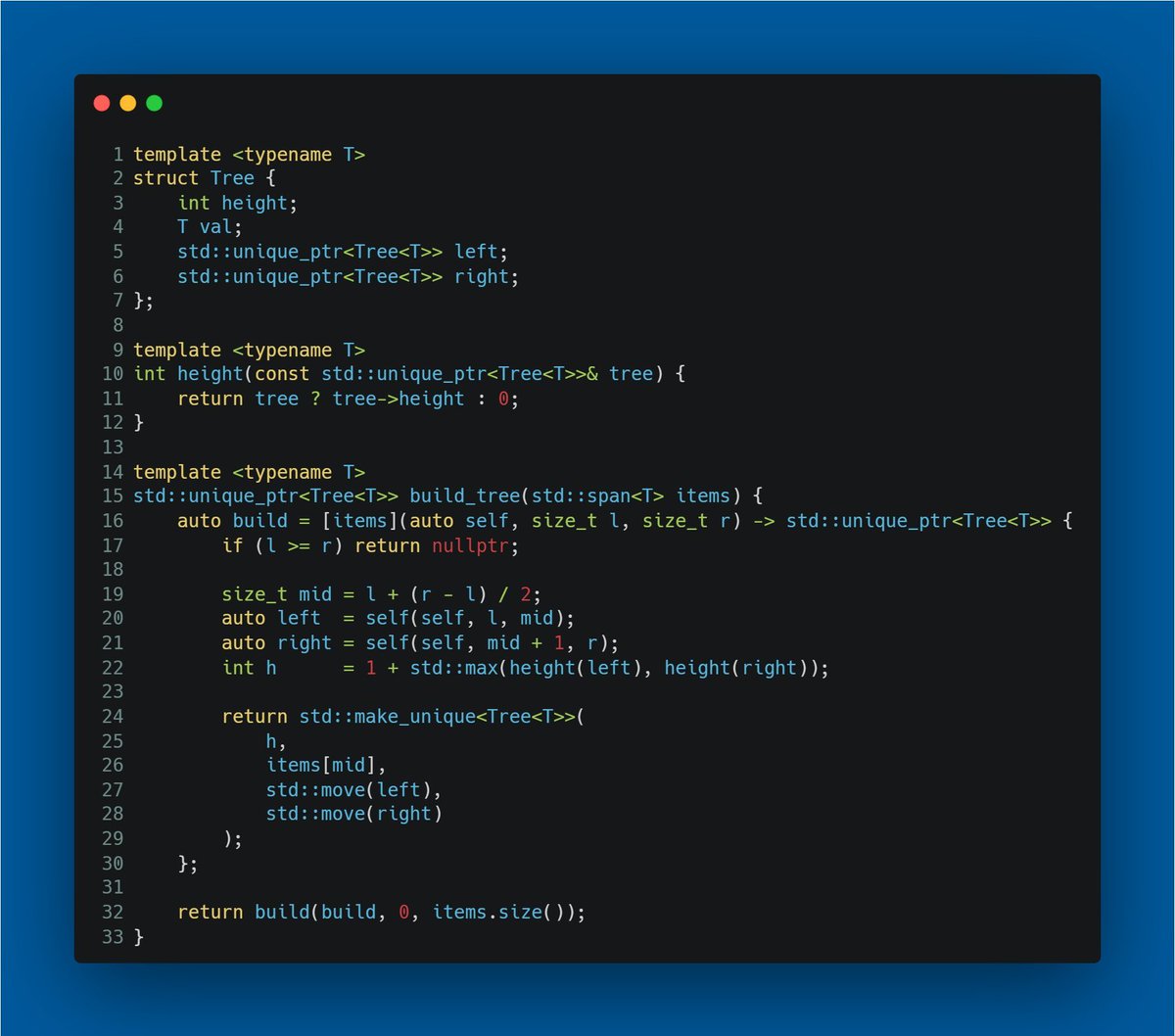Click 'std::make_unique' on line 24
Image resolution: width=1175 pixels, height=1036 pixels.
388,717
